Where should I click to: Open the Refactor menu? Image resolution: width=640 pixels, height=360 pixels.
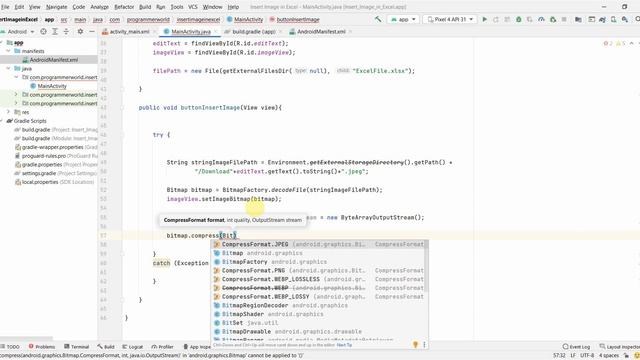(x=124, y=7)
